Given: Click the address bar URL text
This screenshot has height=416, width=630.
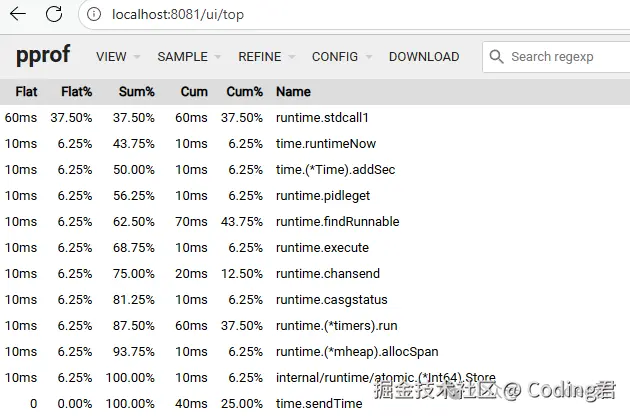Looking at the screenshot, I should pyautogui.click(x=177, y=15).
